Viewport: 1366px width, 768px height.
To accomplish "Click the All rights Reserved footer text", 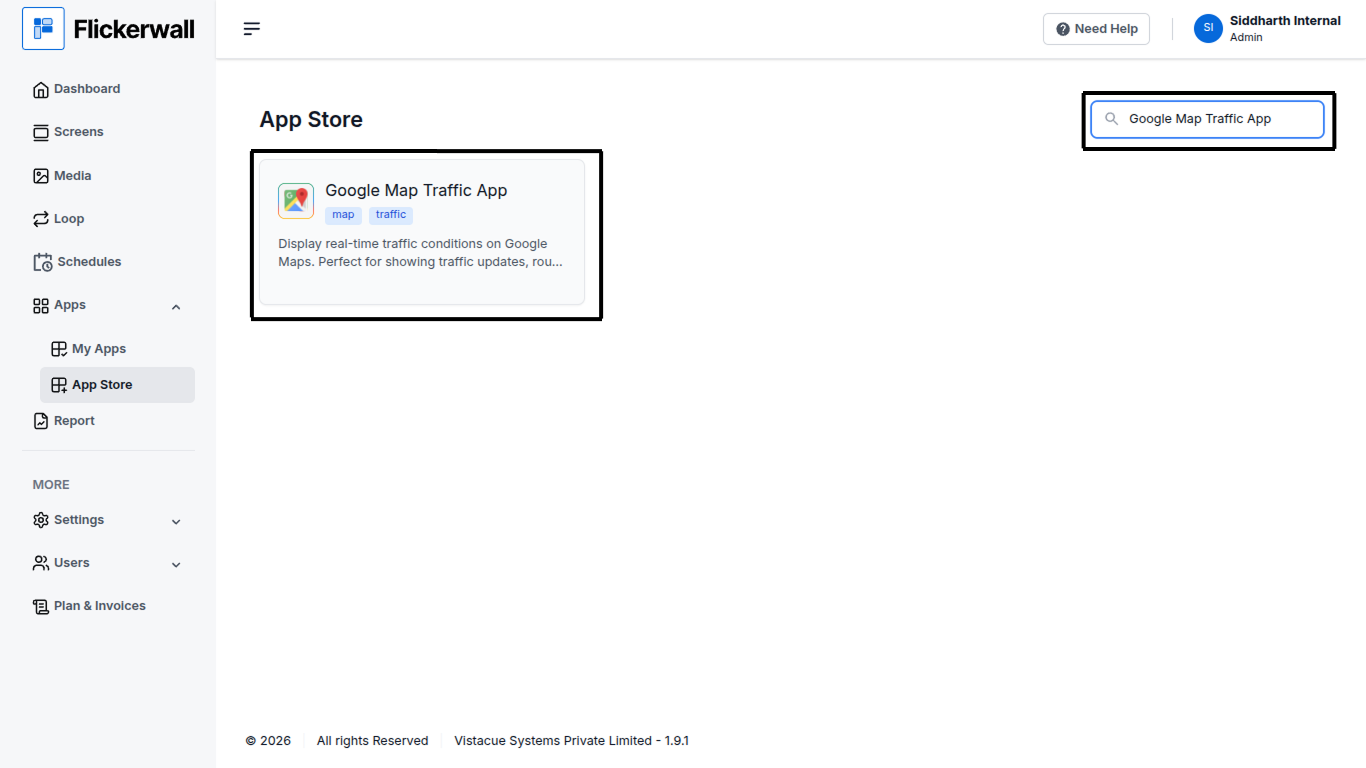I will [372, 741].
